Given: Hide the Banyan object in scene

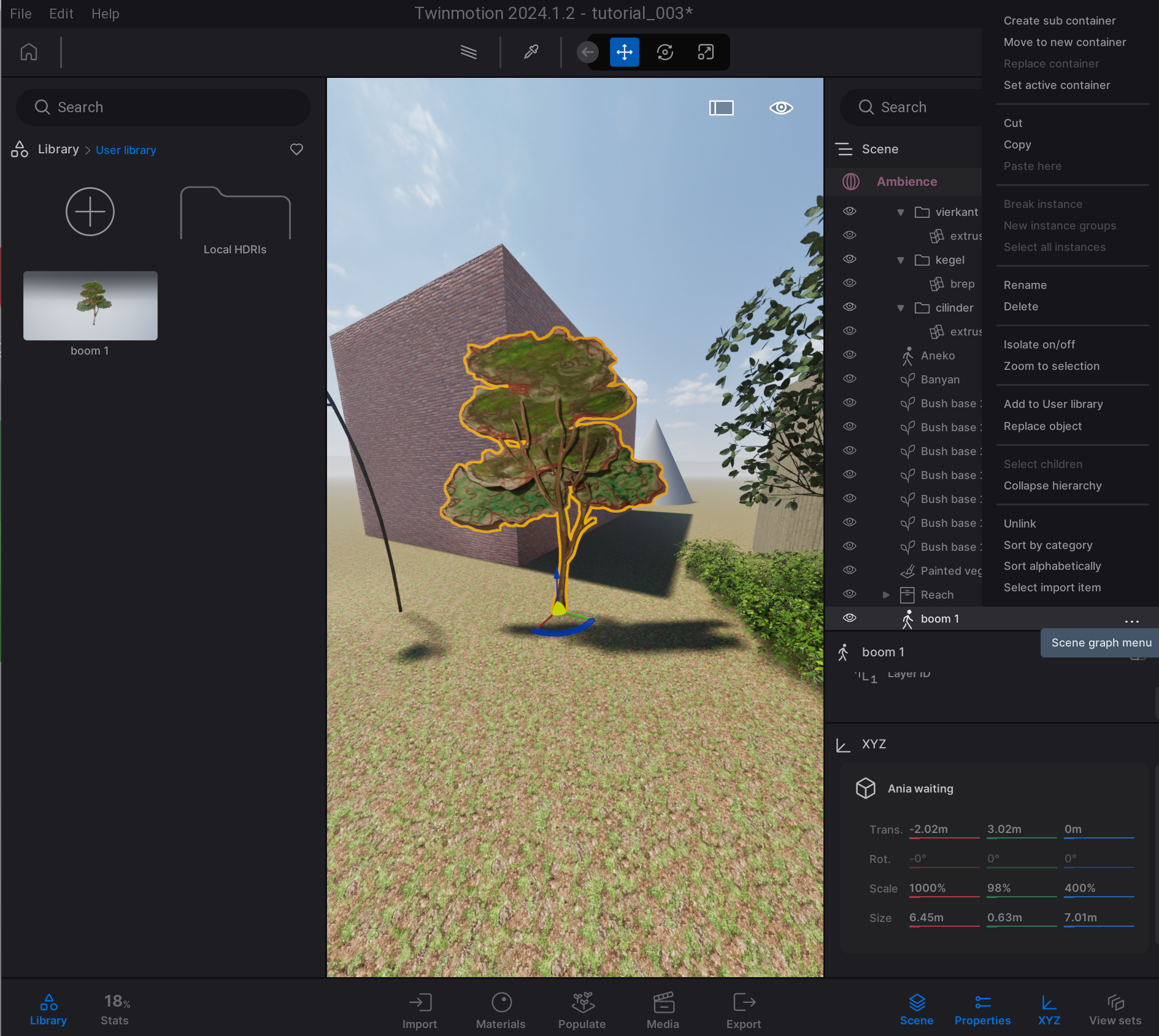Looking at the screenshot, I should (849, 379).
